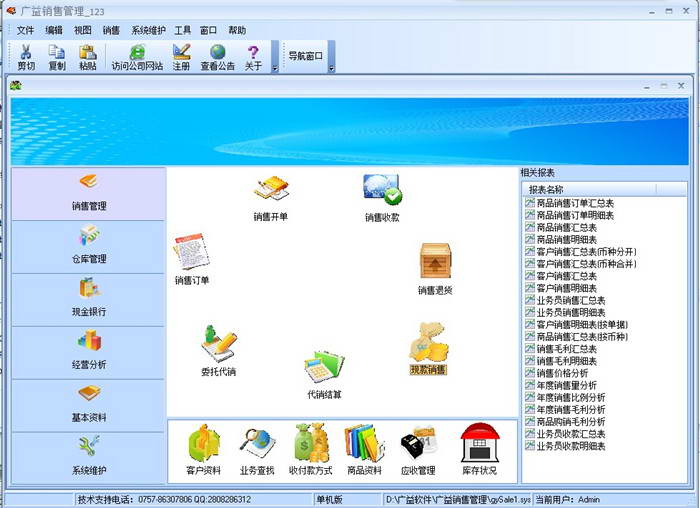Open 访问公司网站 toolbar button
This screenshot has height=508, width=700.
coord(137,57)
